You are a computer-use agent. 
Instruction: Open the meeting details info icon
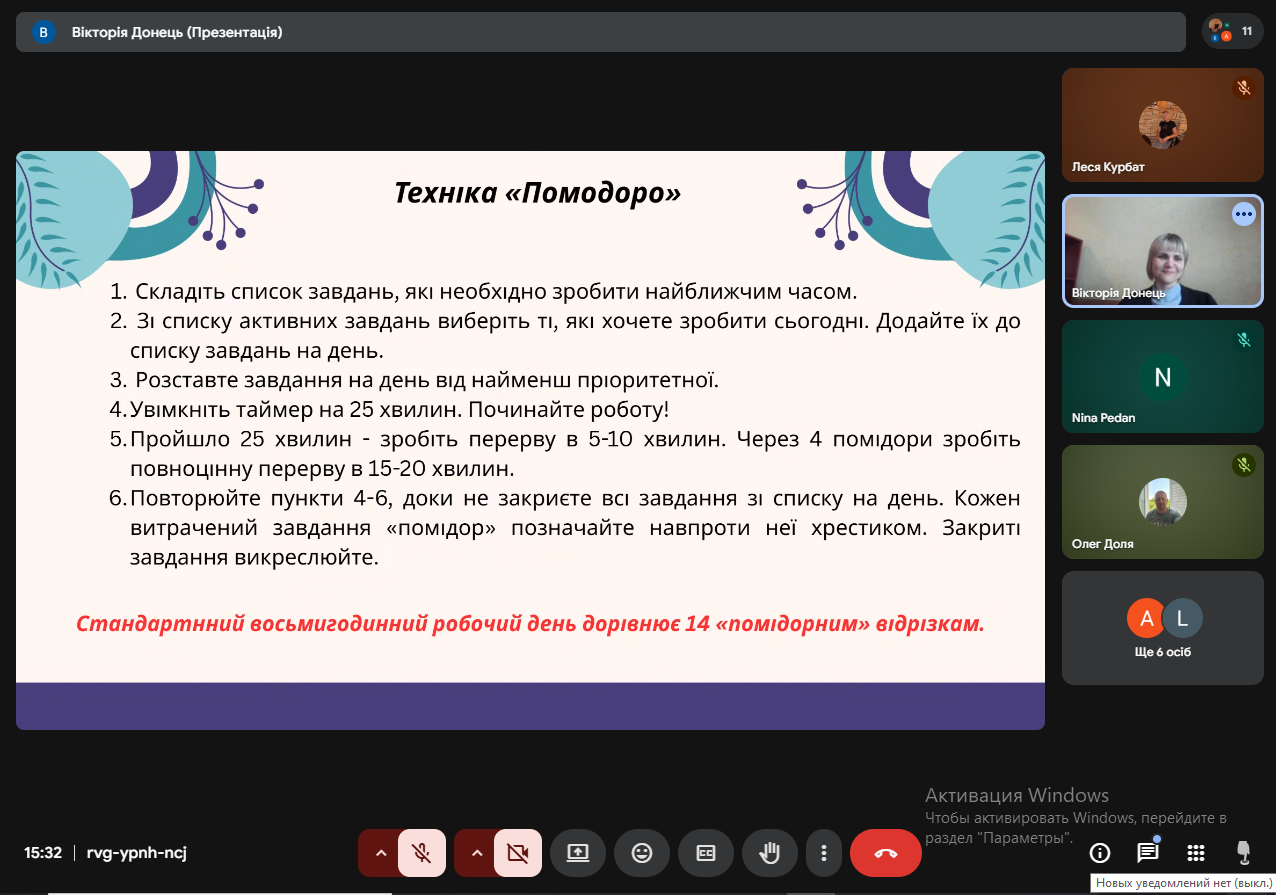click(x=1100, y=853)
